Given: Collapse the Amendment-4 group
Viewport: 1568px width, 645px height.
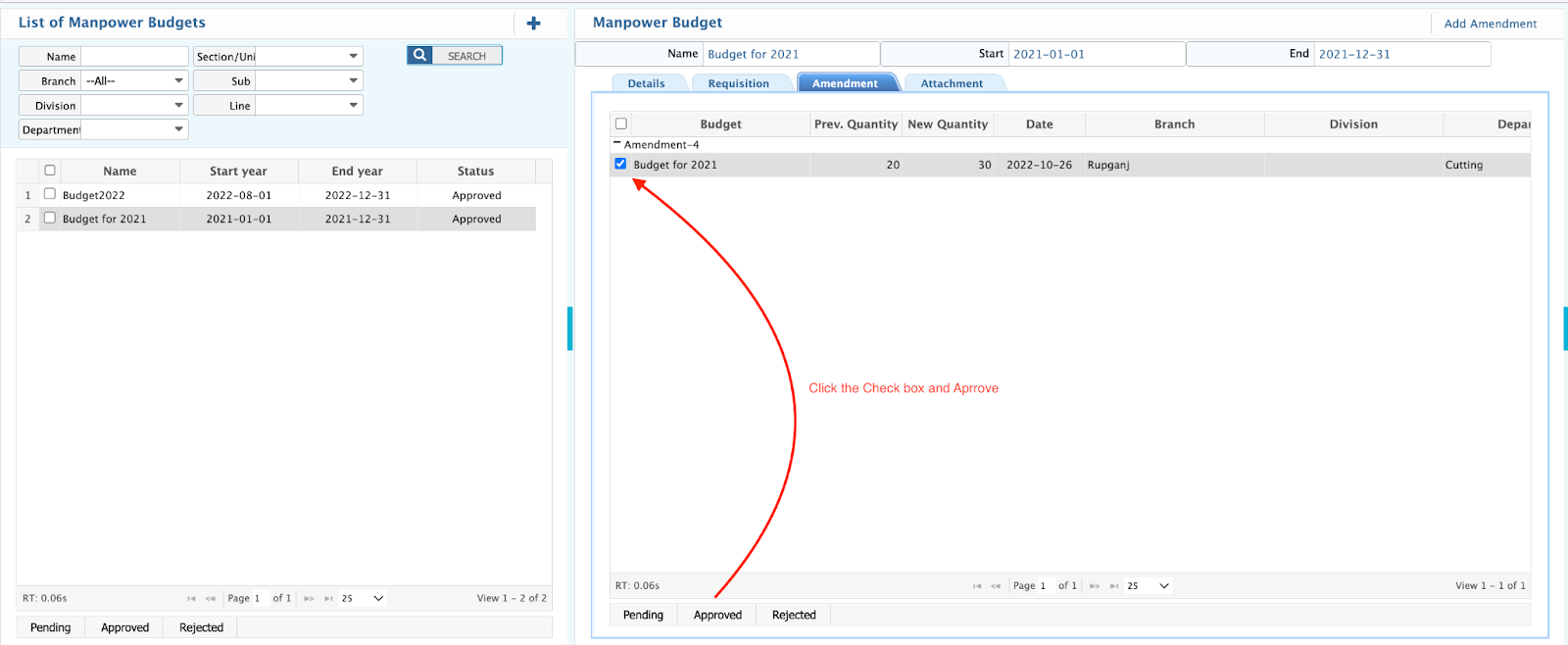Looking at the screenshot, I should click(617, 144).
